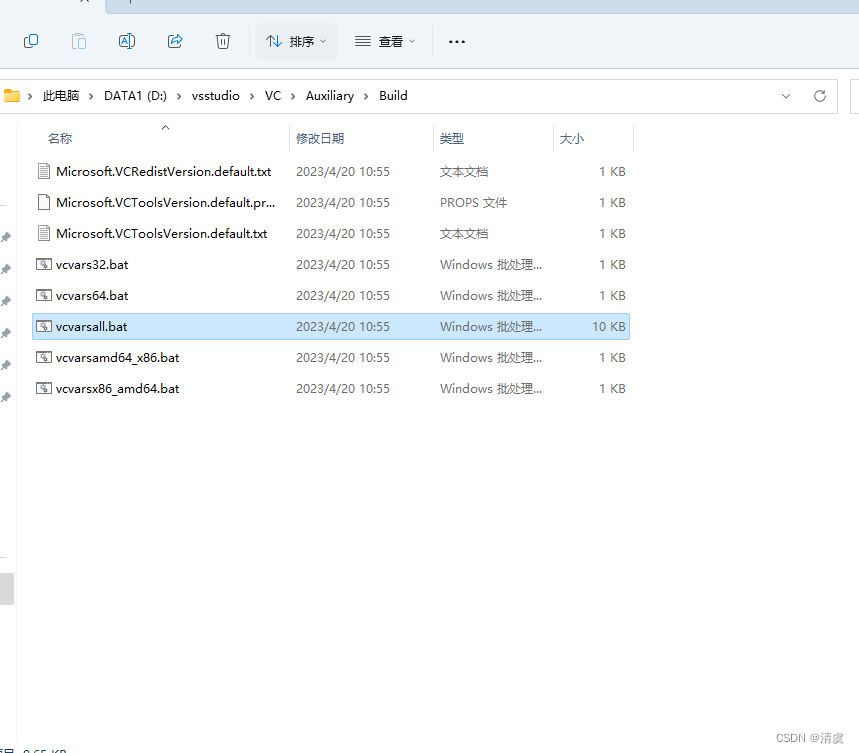Screen dimensions: 859x753
Task: Sort files by 大小 column header
Action: (x=572, y=139)
